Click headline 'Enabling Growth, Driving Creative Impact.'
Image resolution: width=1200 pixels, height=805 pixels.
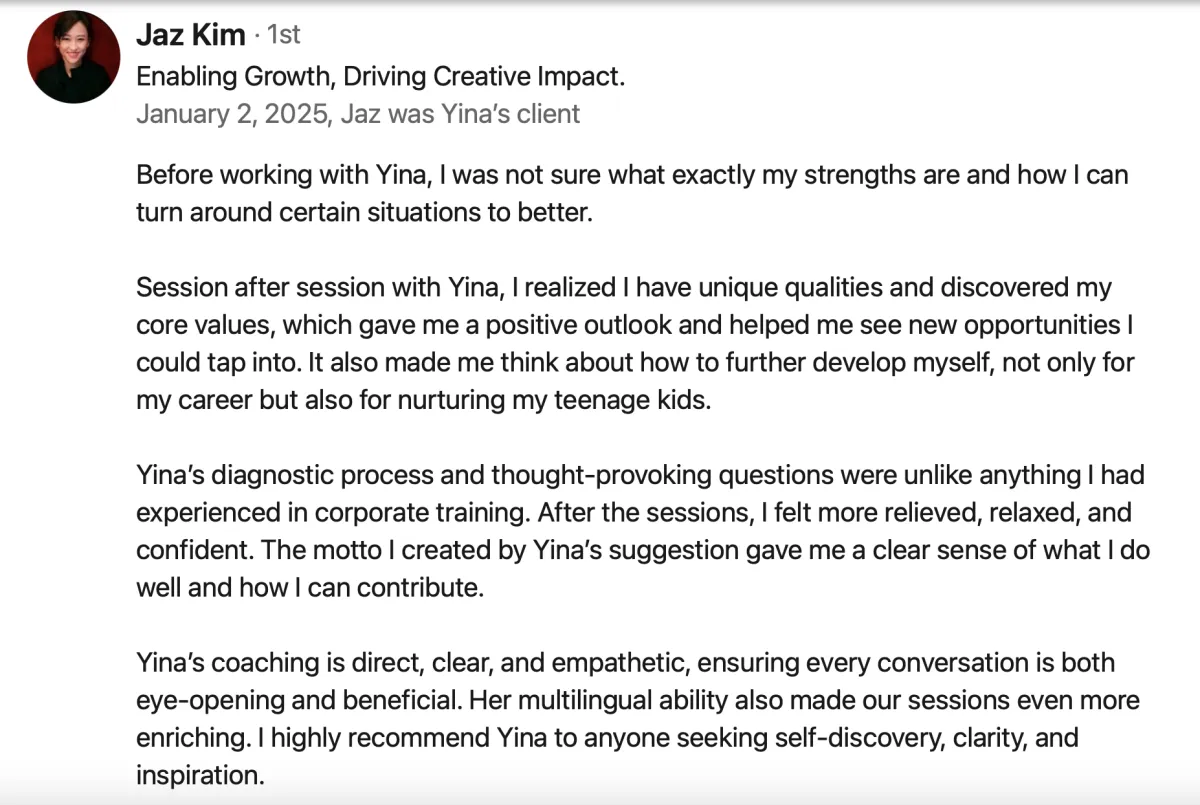pos(381,77)
